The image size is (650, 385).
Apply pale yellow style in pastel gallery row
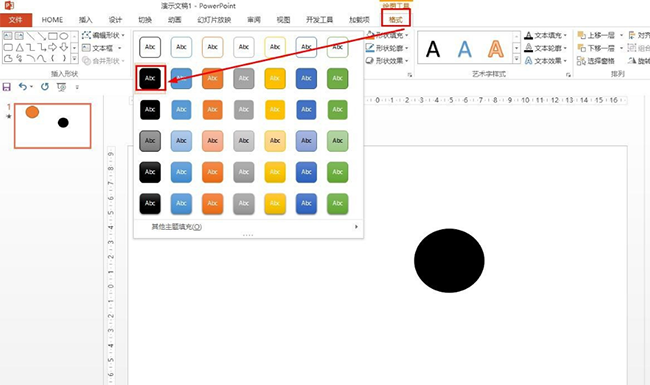(275, 140)
